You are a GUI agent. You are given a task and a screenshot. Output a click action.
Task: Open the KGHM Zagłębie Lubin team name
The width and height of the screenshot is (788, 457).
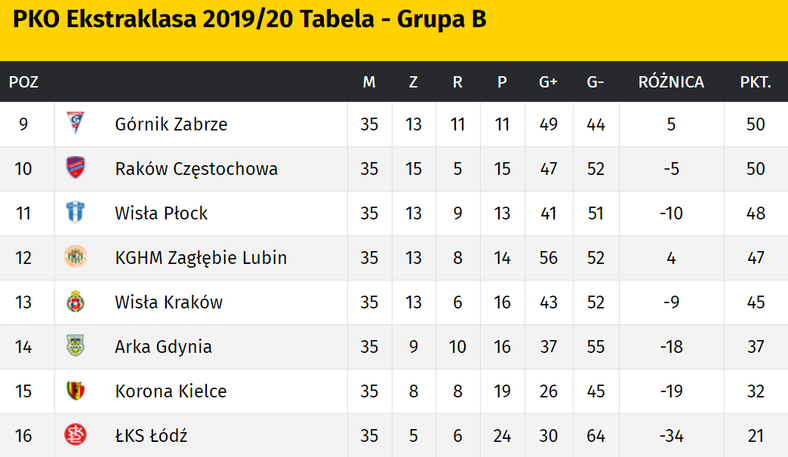click(201, 257)
